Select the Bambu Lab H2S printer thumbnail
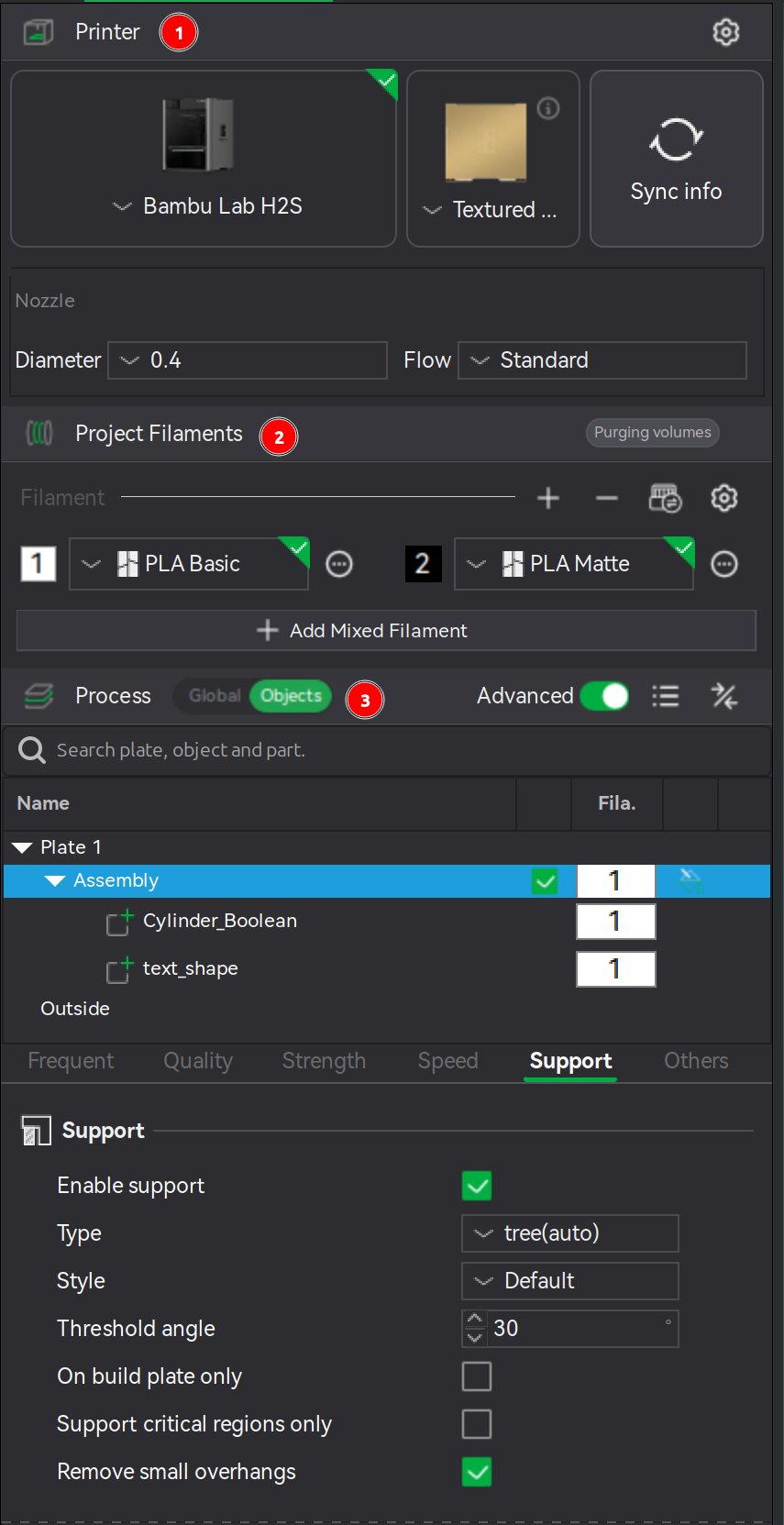 coord(198,135)
